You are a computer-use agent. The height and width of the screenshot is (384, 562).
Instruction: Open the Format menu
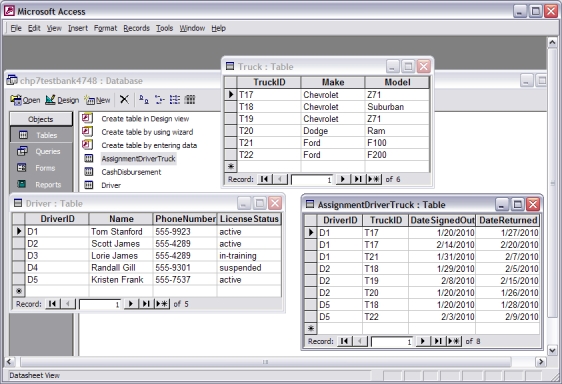(x=105, y=28)
